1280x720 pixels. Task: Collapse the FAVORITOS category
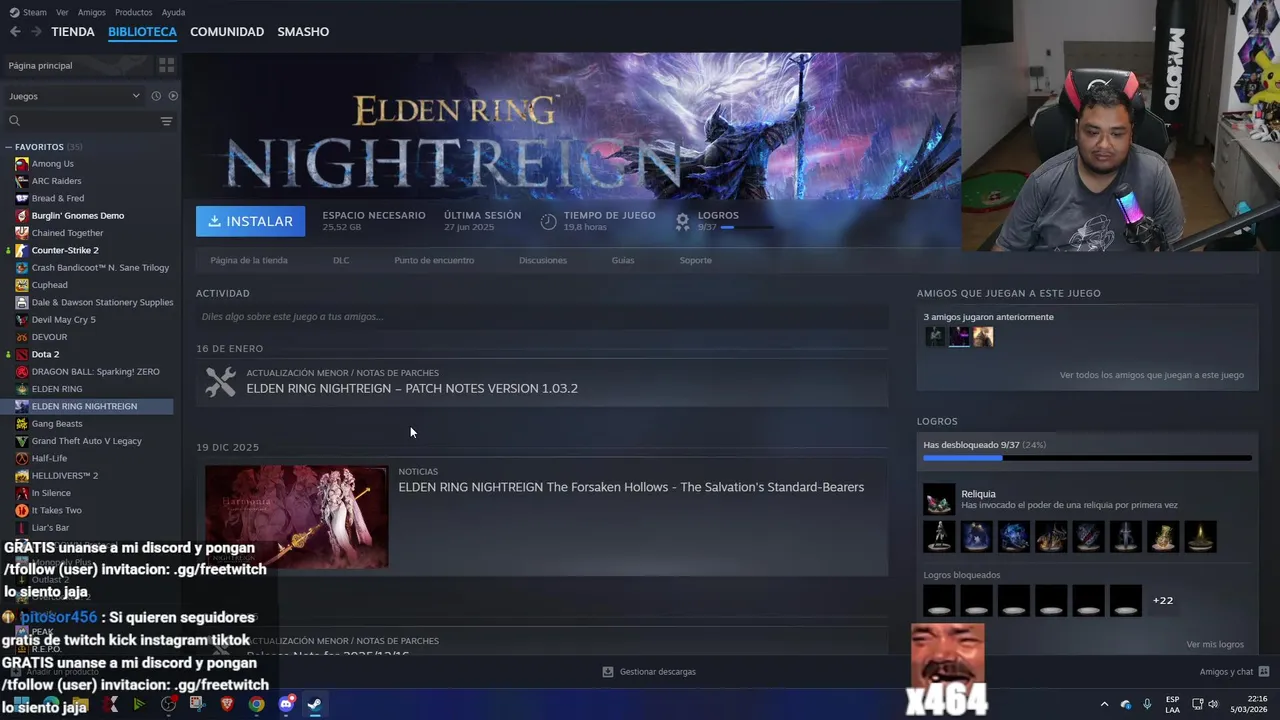click(9, 147)
